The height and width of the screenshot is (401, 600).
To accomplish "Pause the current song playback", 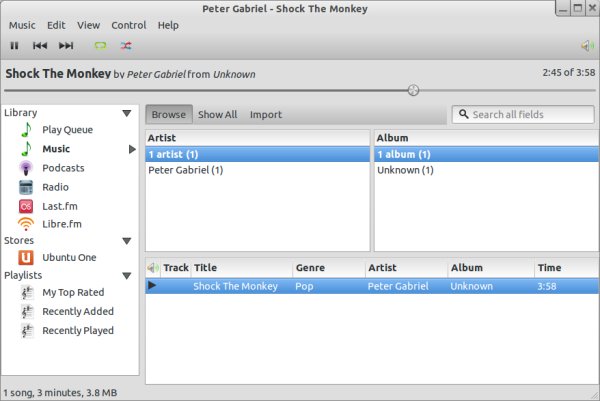I will [14, 46].
